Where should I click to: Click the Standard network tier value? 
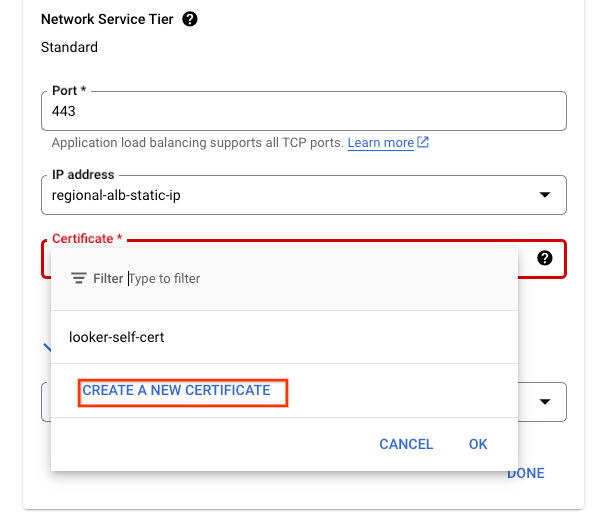point(69,47)
